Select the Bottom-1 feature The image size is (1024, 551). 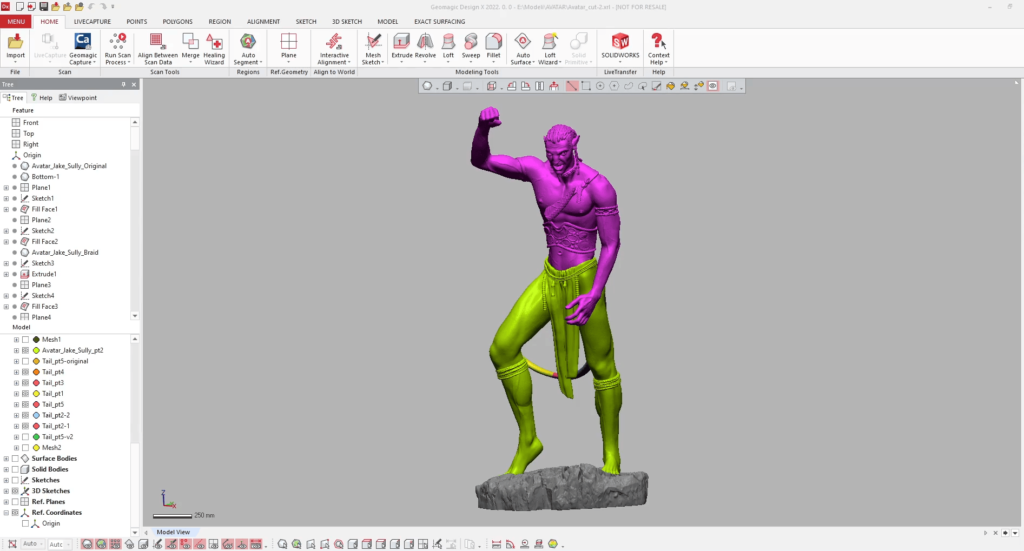click(x=45, y=176)
